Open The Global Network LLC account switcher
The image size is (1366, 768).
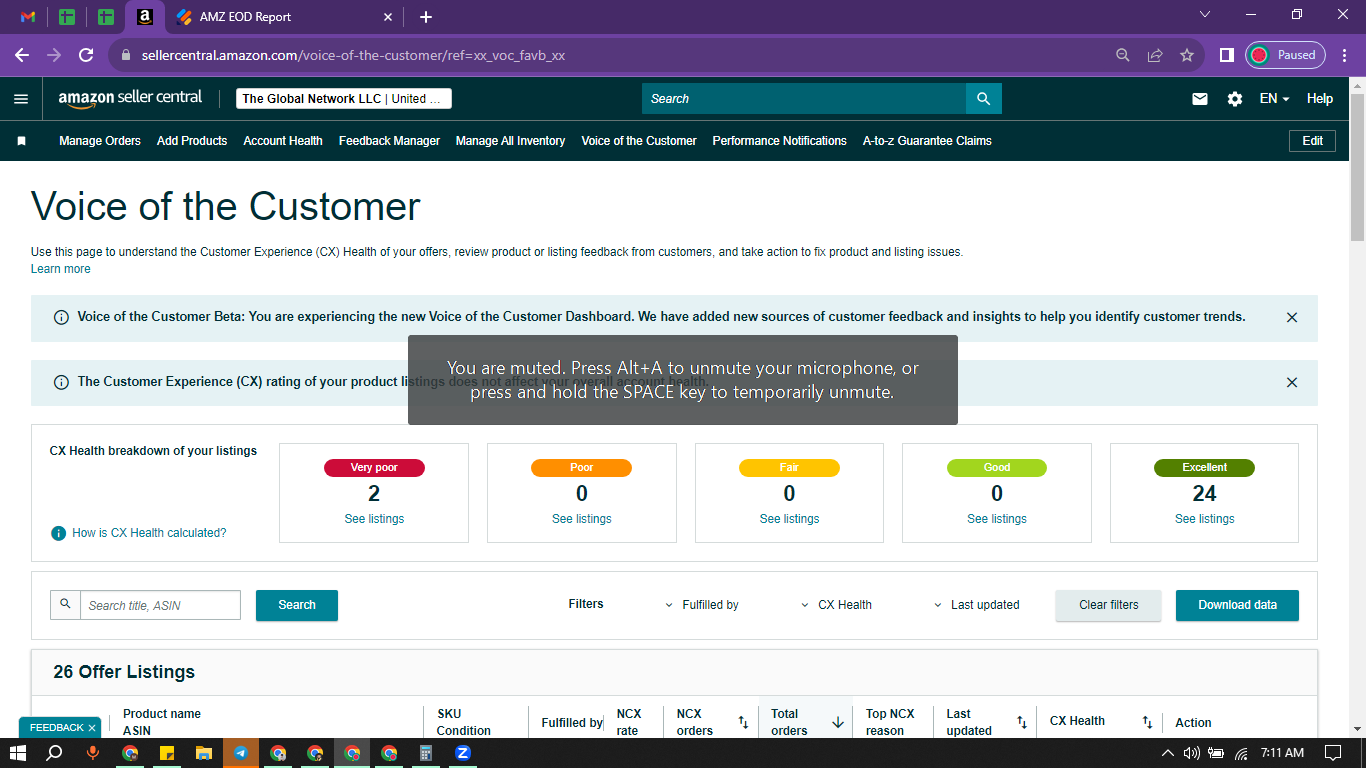click(344, 99)
